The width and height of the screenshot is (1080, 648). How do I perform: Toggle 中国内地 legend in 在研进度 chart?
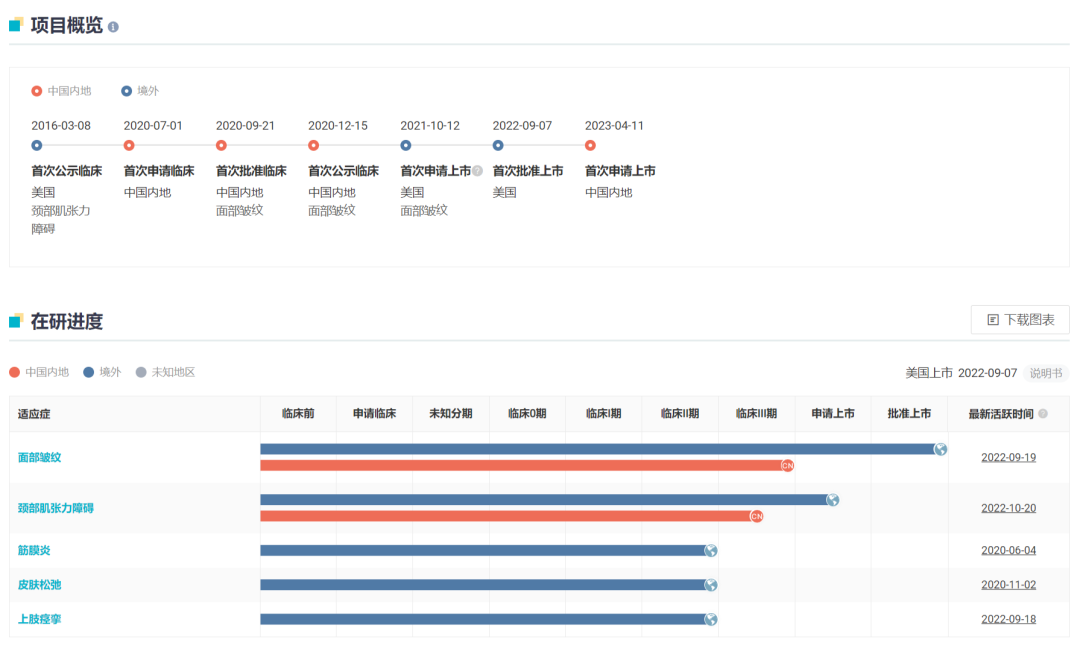point(39,372)
